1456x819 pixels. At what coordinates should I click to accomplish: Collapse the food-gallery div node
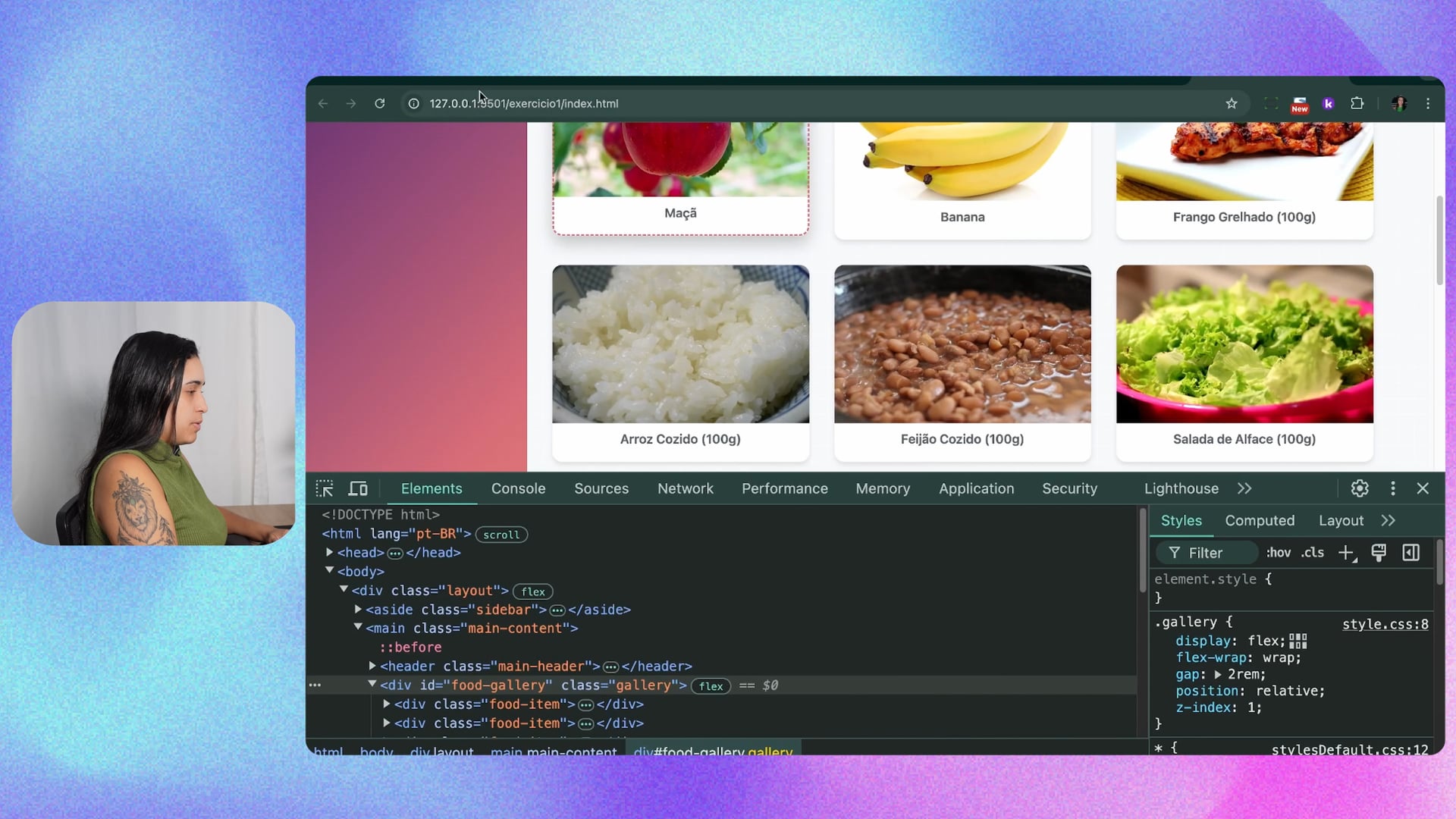point(372,684)
